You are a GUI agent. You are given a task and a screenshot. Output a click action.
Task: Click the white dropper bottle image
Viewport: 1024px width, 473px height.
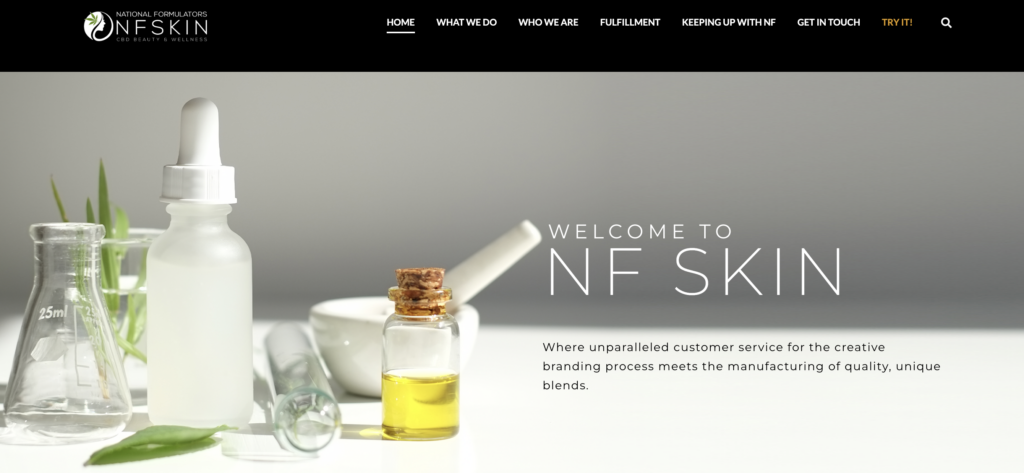tap(199, 263)
